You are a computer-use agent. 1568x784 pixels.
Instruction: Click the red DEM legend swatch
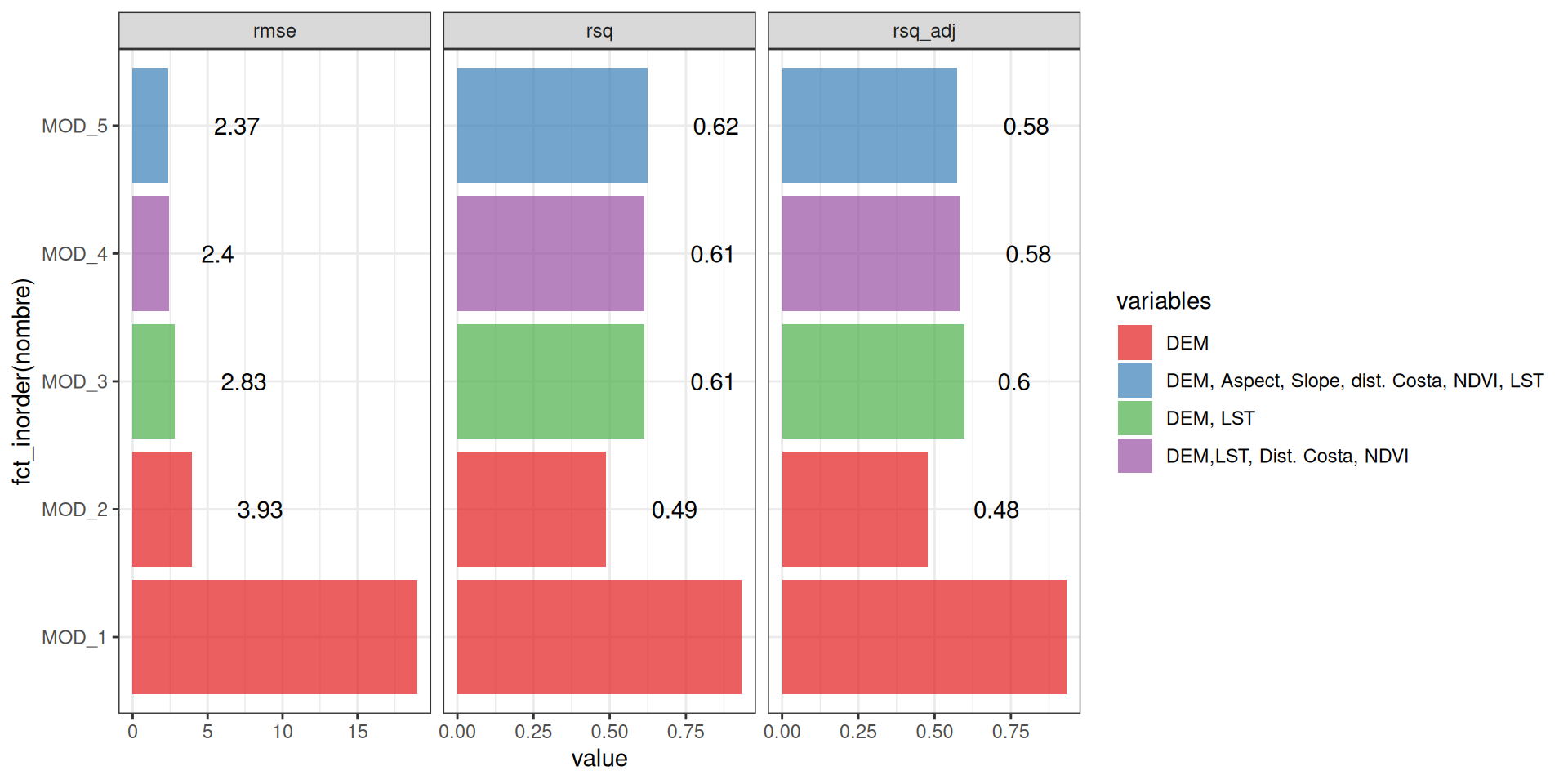(x=1134, y=343)
